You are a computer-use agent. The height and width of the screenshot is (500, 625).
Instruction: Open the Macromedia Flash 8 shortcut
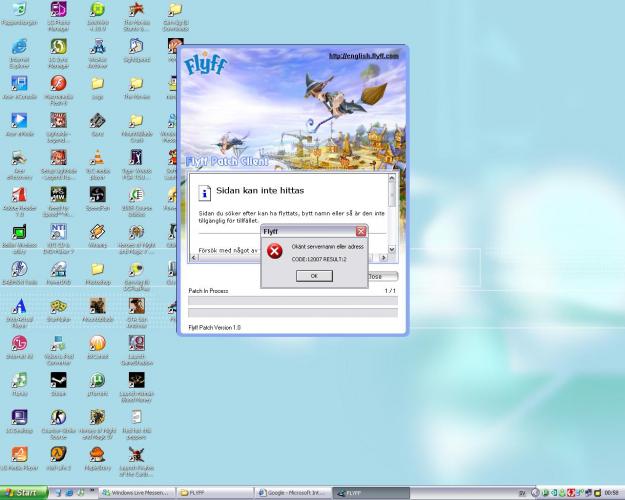[58, 84]
